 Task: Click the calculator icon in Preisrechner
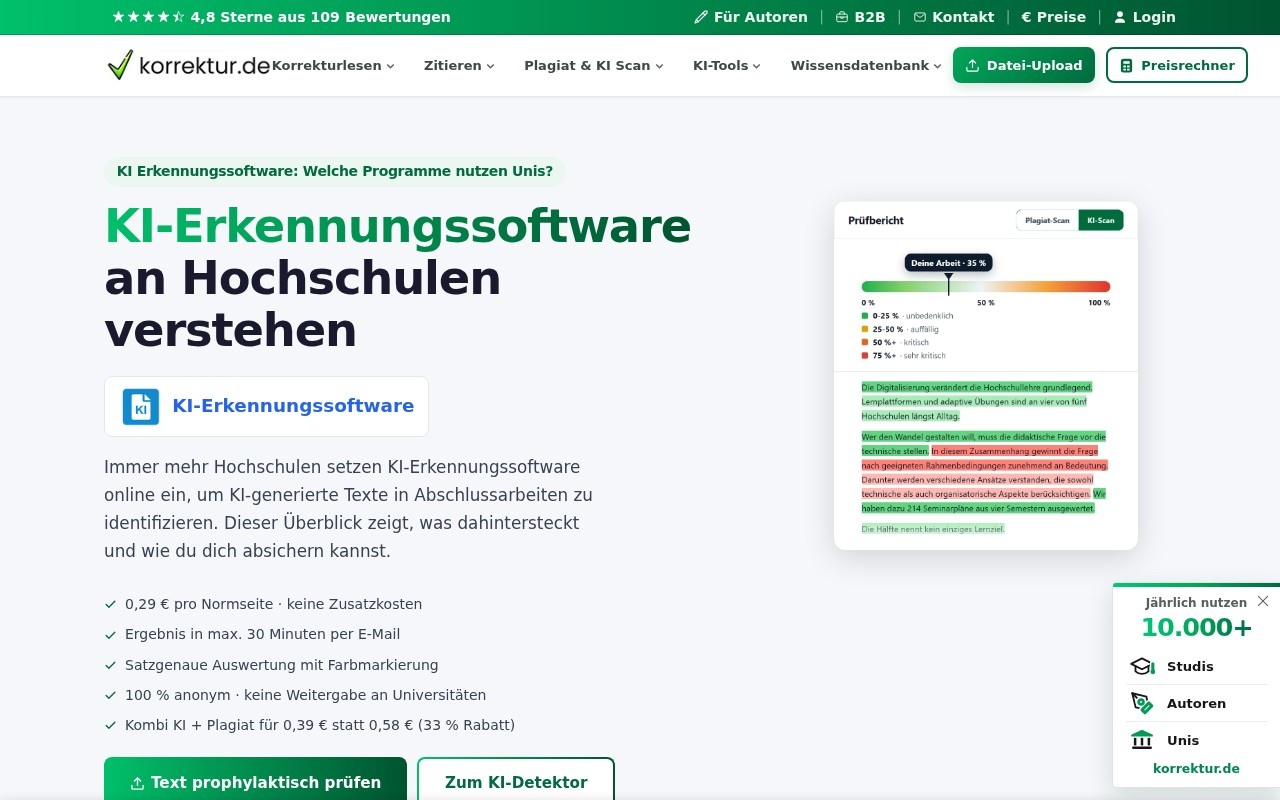coord(1127,65)
